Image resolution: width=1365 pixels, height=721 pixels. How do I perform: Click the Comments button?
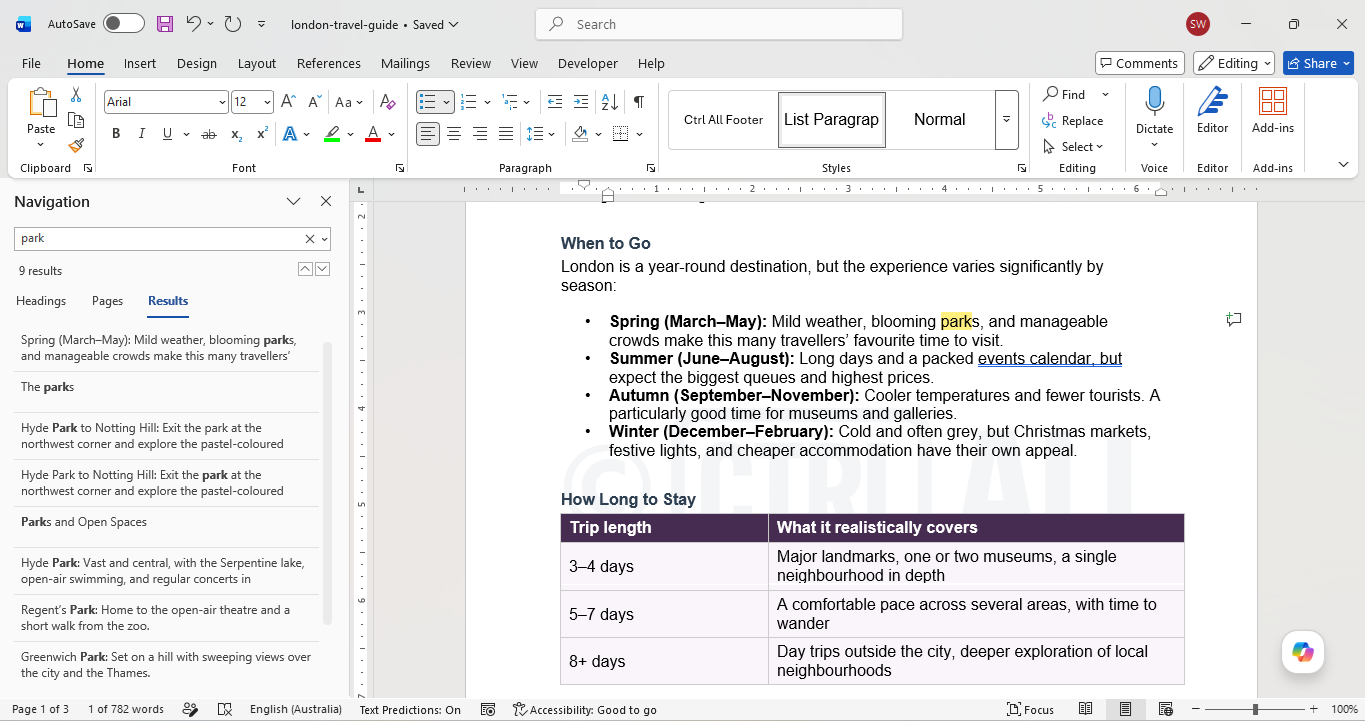(x=1140, y=63)
